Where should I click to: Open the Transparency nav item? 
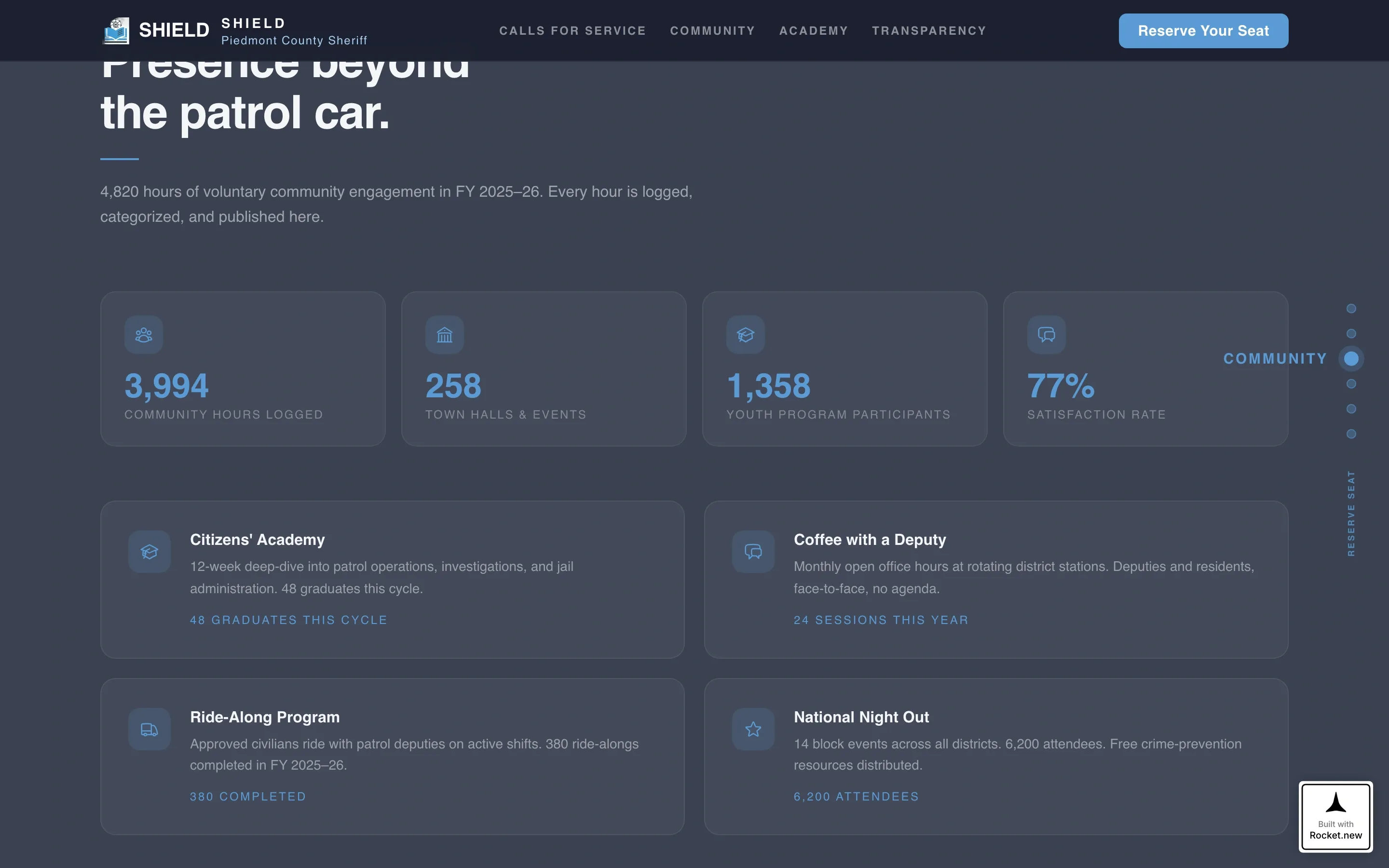[929, 31]
